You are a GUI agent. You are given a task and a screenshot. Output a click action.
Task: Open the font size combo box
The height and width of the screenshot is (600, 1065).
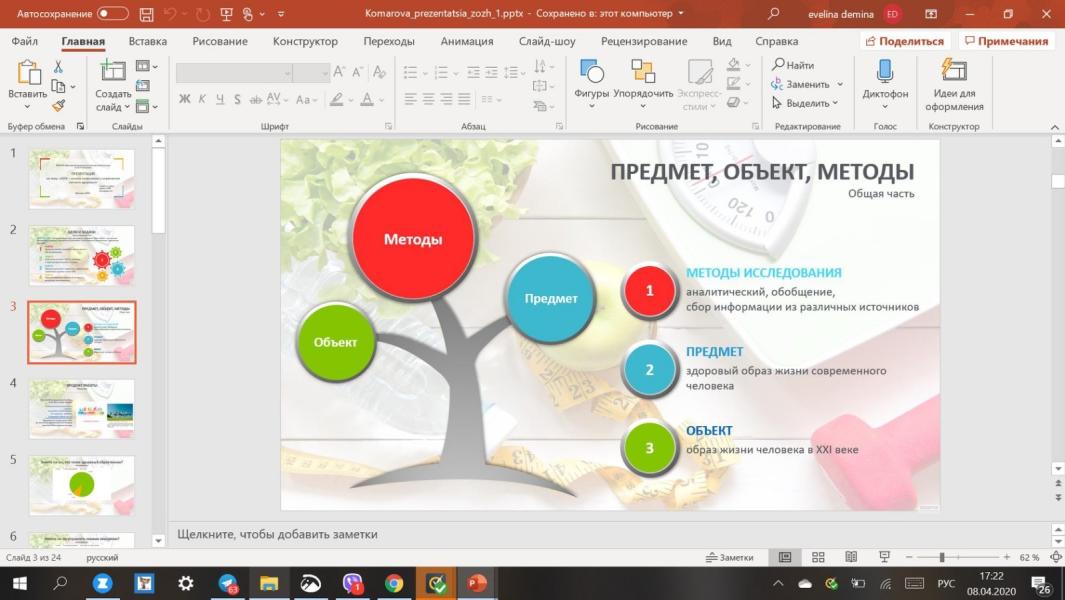click(x=312, y=72)
